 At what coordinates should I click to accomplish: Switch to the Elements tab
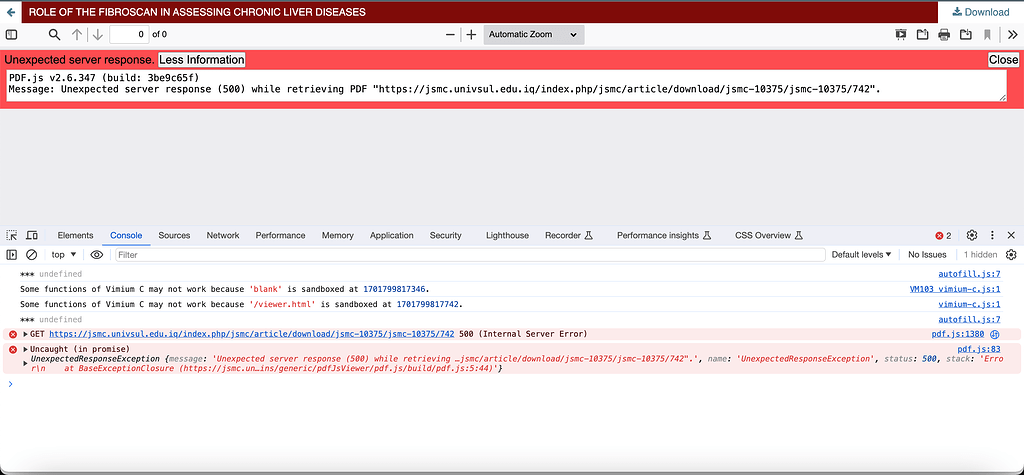click(x=75, y=235)
